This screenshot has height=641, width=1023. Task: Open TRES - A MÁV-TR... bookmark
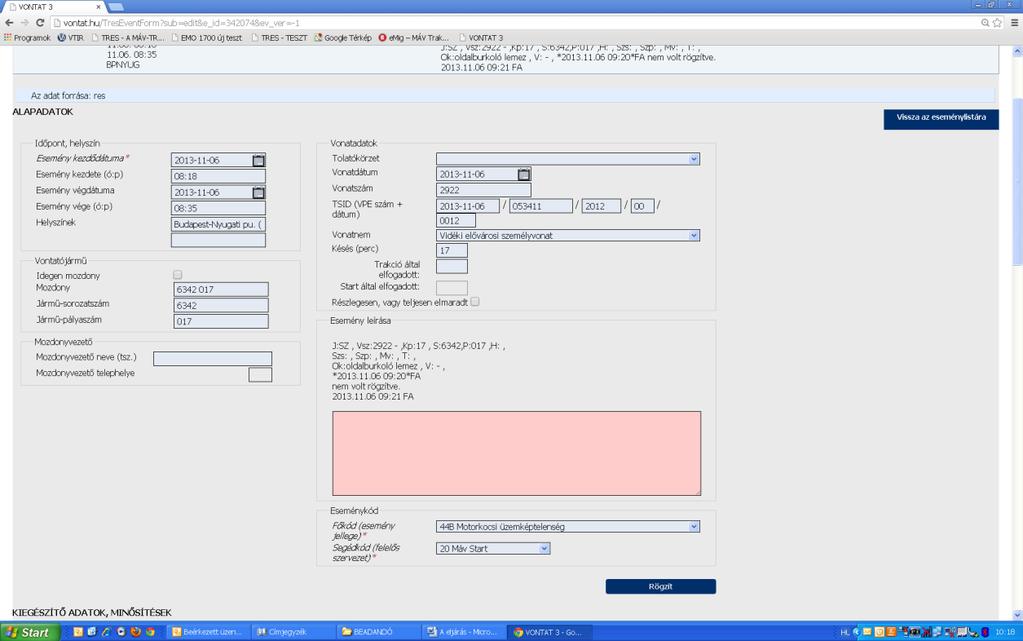tap(128, 38)
